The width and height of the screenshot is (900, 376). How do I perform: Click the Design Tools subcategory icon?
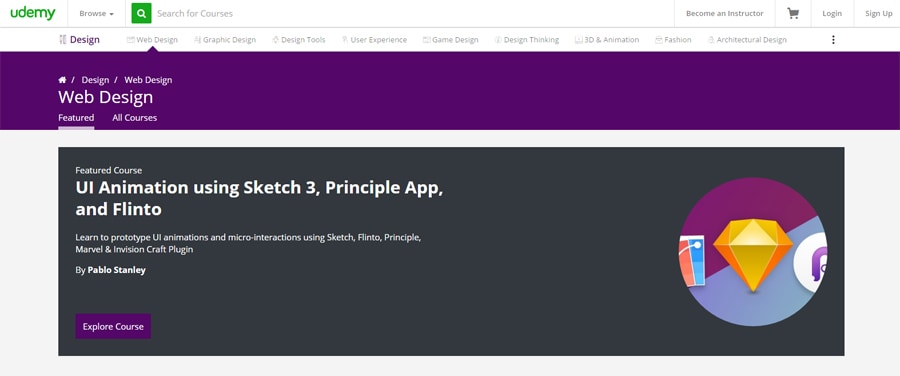pyautogui.click(x=276, y=40)
